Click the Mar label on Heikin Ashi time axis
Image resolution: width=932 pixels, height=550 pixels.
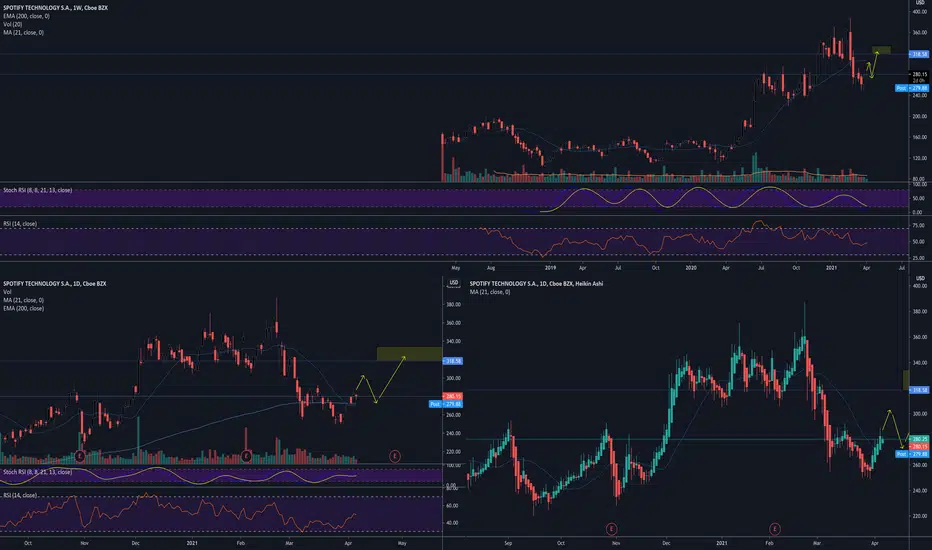click(817, 543)
